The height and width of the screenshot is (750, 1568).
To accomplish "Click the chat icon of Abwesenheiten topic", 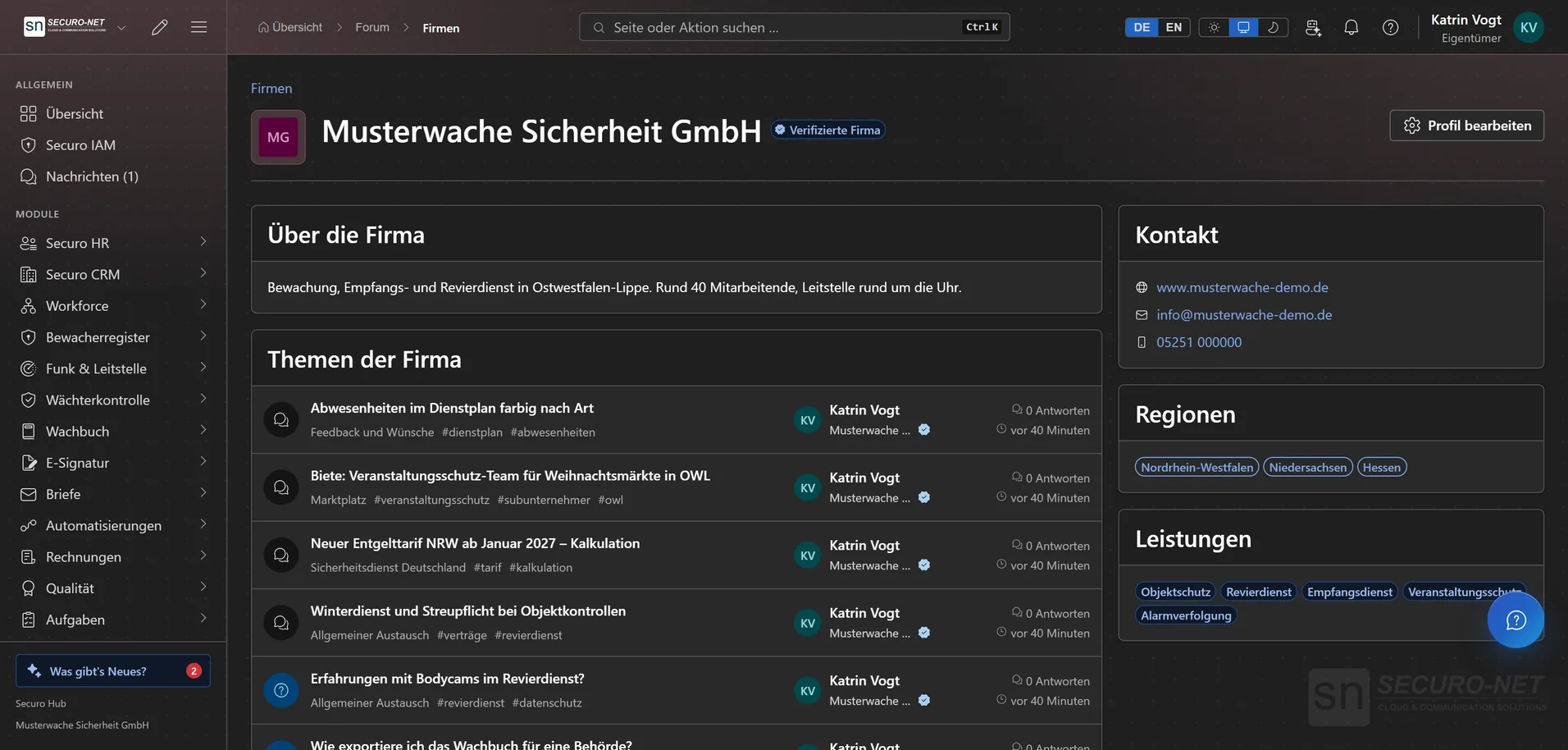I will [x=281, y=419].
